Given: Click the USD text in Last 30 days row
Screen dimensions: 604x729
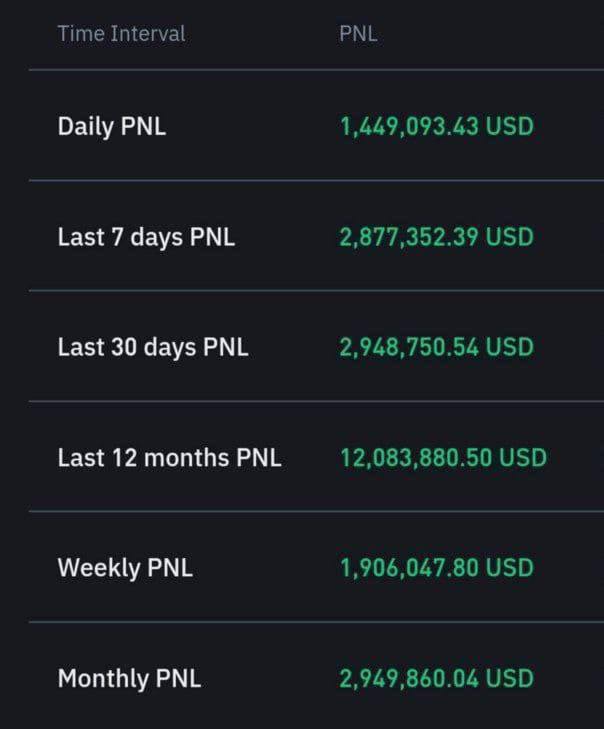Looking at the screenshot, I should coord(510,347).
